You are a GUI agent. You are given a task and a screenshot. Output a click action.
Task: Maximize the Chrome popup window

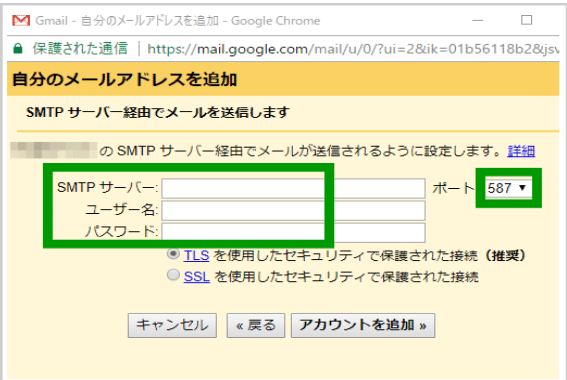[x=526, y=20]
